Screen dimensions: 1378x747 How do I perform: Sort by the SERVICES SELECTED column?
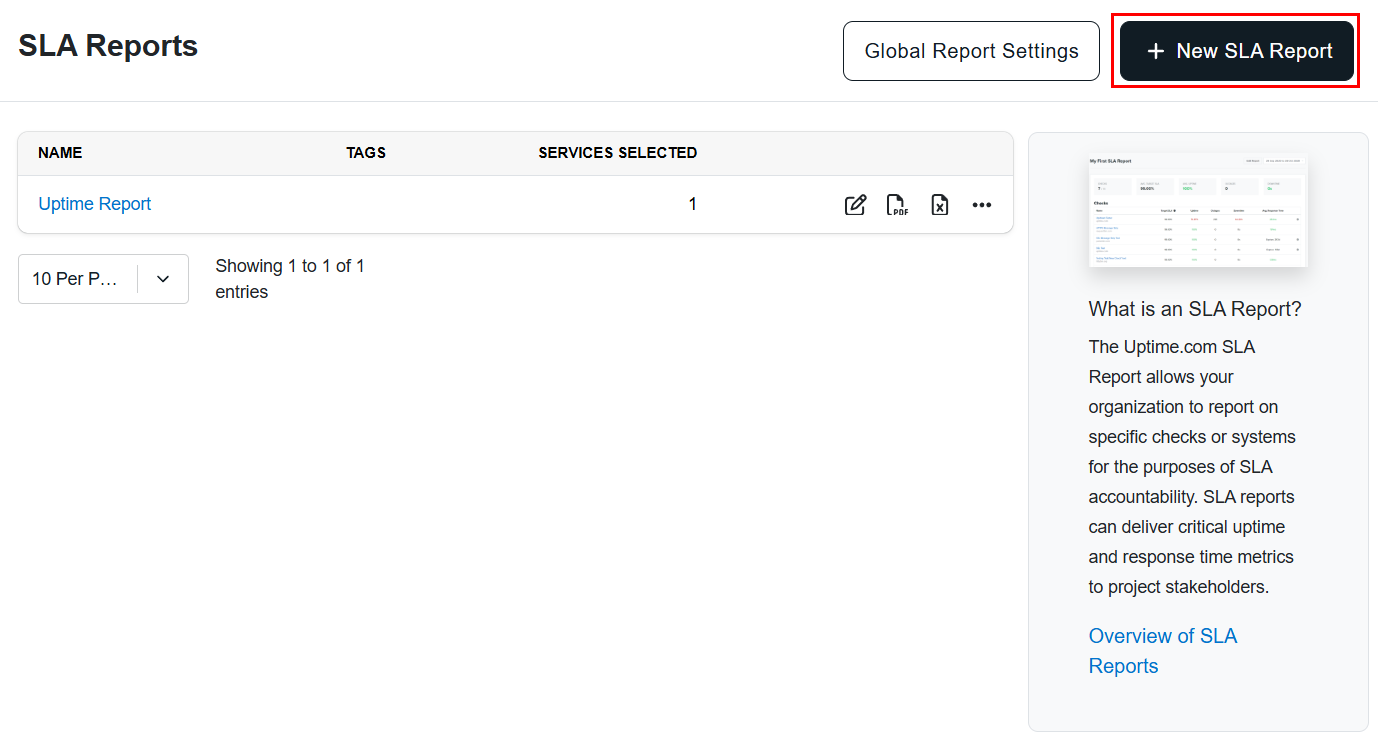617,153
